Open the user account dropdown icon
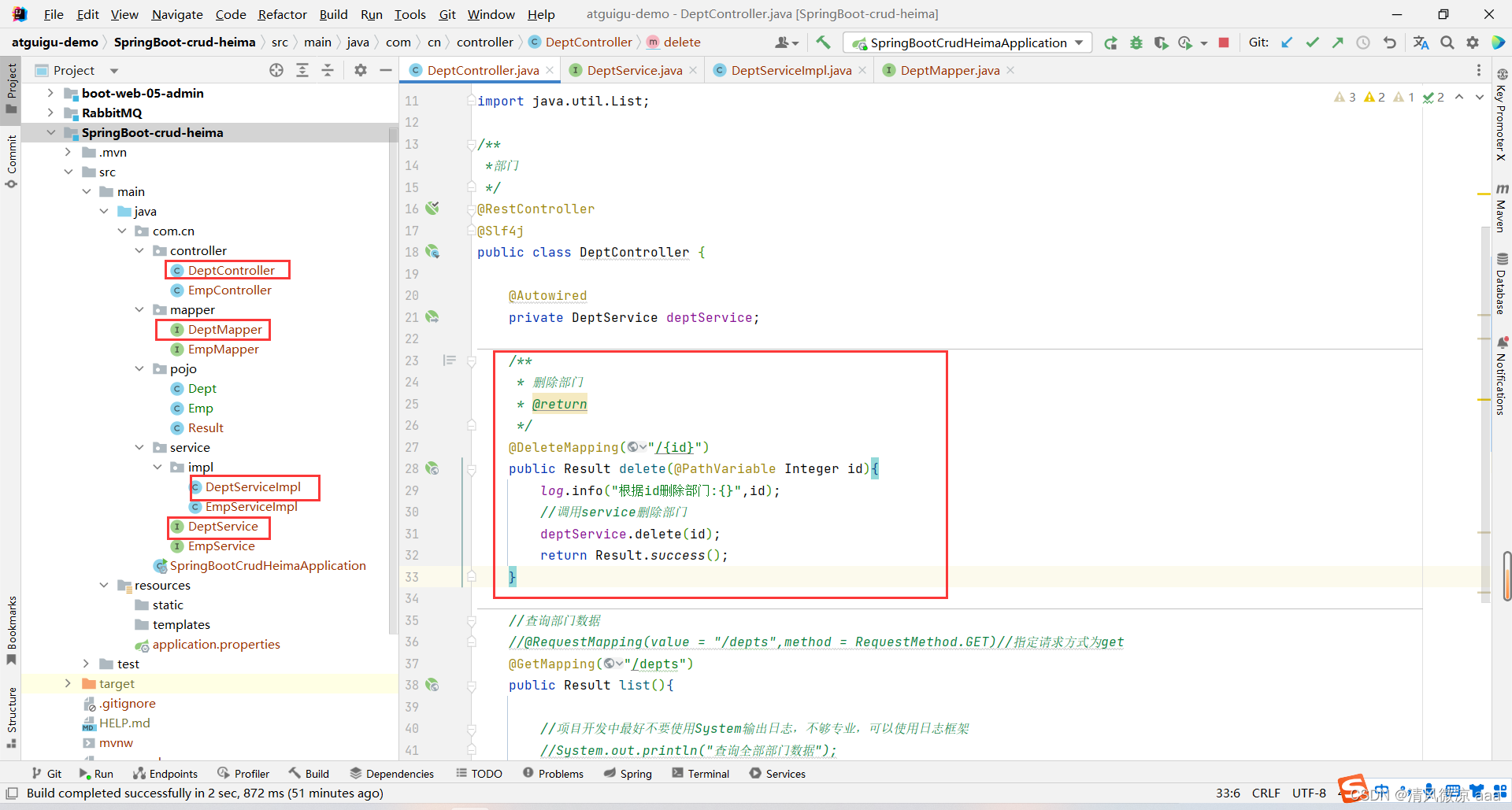The height and width of the screenshot is (810, 1512). tap(787, 43)
